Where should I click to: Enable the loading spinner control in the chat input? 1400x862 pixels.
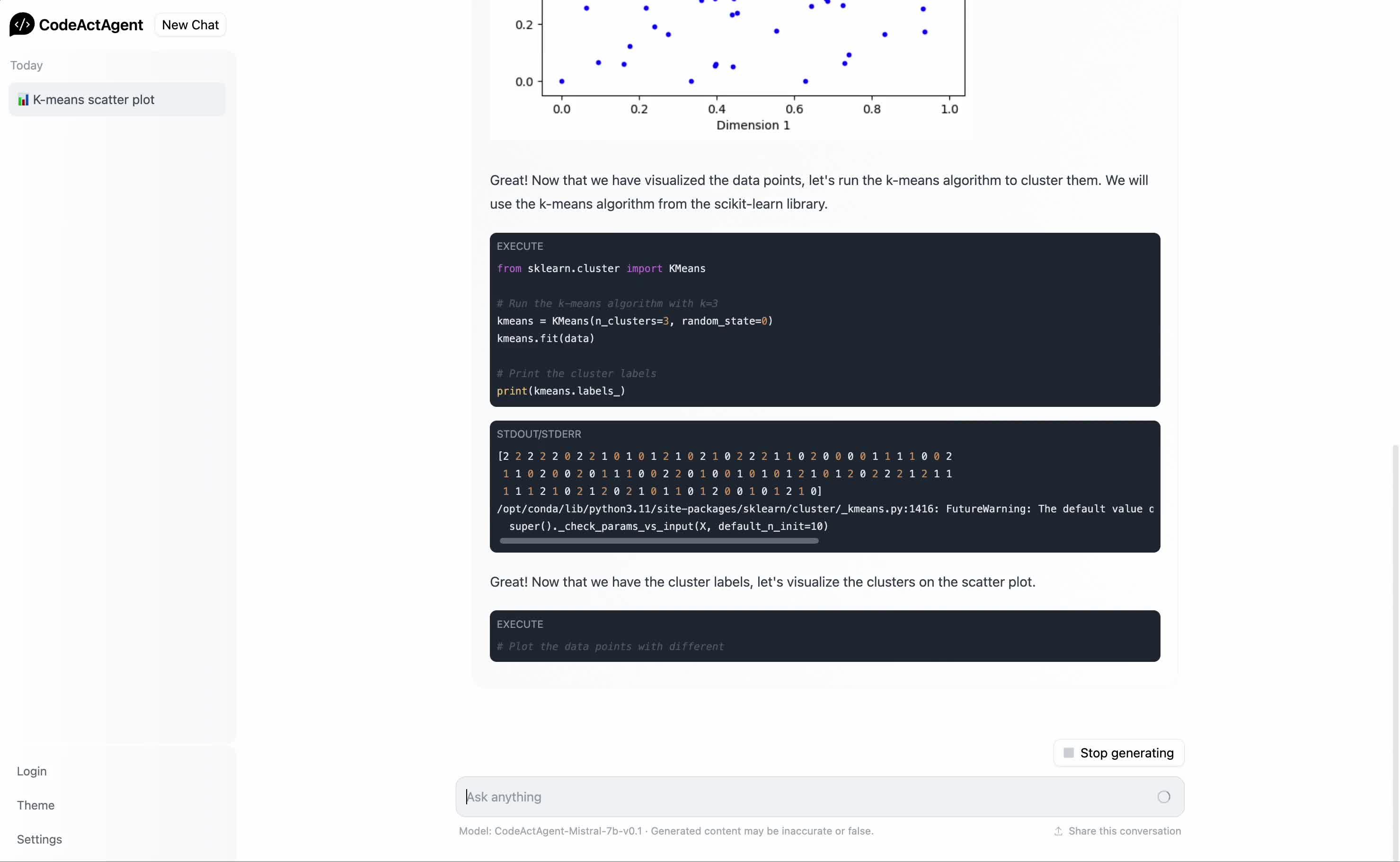tap(1163, 796)
